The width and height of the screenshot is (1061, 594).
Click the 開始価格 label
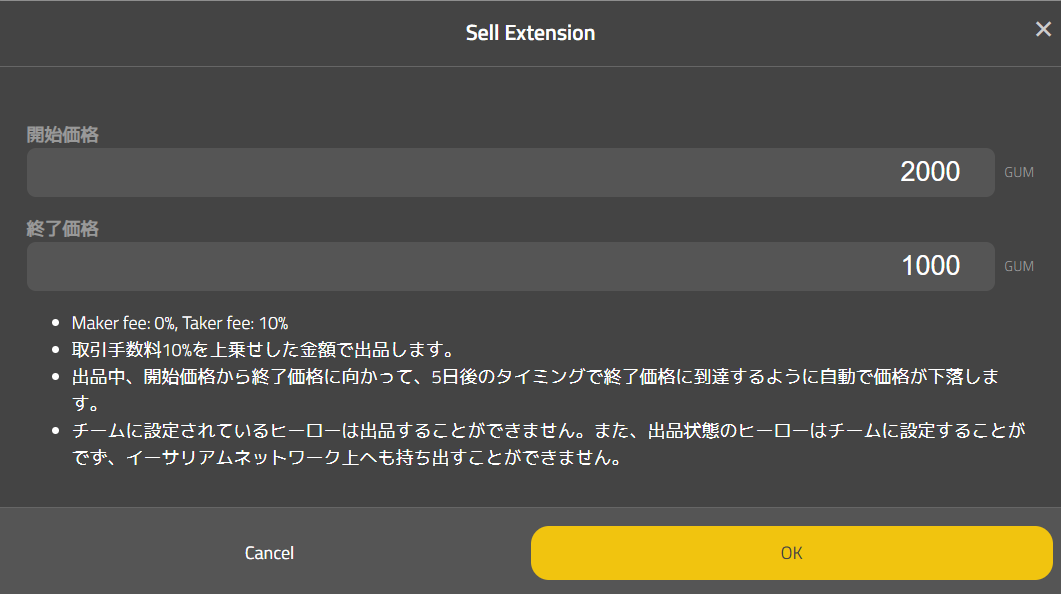tap(62, 135)
